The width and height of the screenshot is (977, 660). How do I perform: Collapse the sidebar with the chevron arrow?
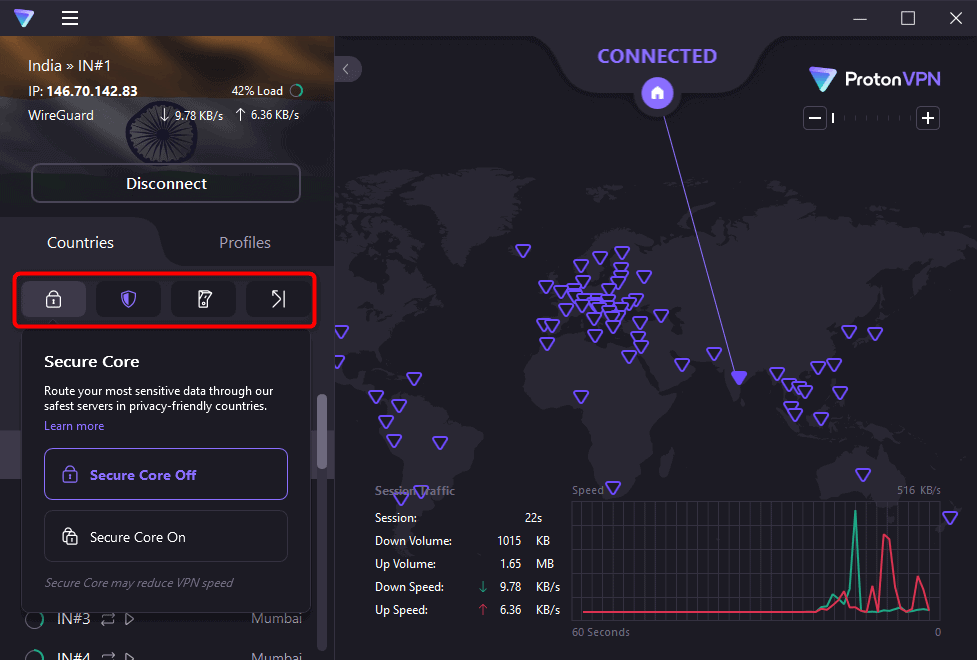pos(347,69)
